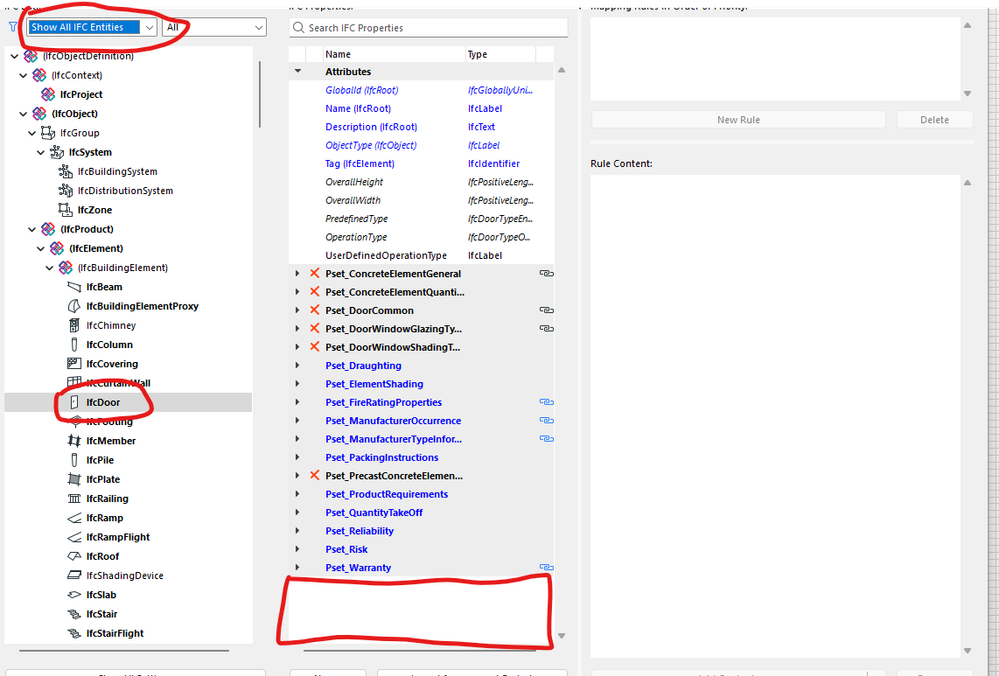Click red X on Pset_DoorWindowShadingT...
Viewport: 999px width, 676px height.
click(x=314, y=347)
